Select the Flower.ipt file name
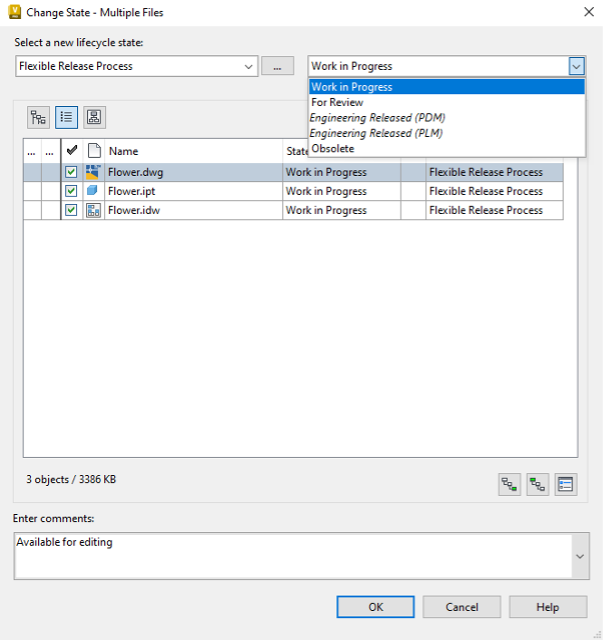This screenshot has width=604, height=640. coord(131,191)
